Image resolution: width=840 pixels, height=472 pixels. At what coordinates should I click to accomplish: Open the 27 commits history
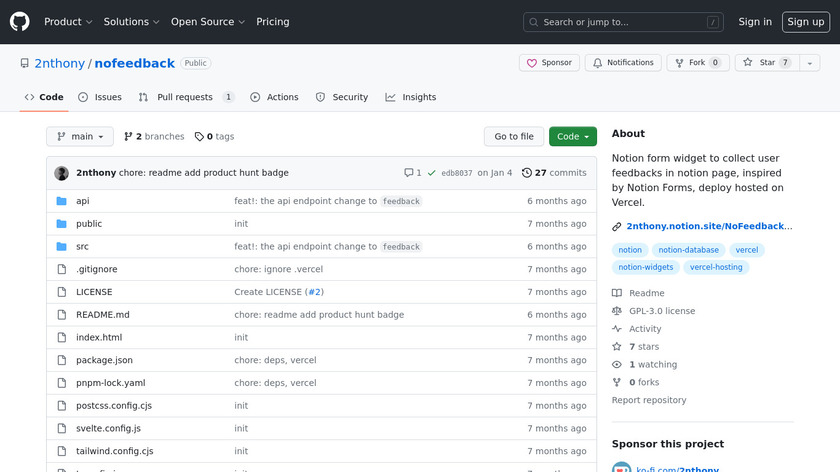554,173
